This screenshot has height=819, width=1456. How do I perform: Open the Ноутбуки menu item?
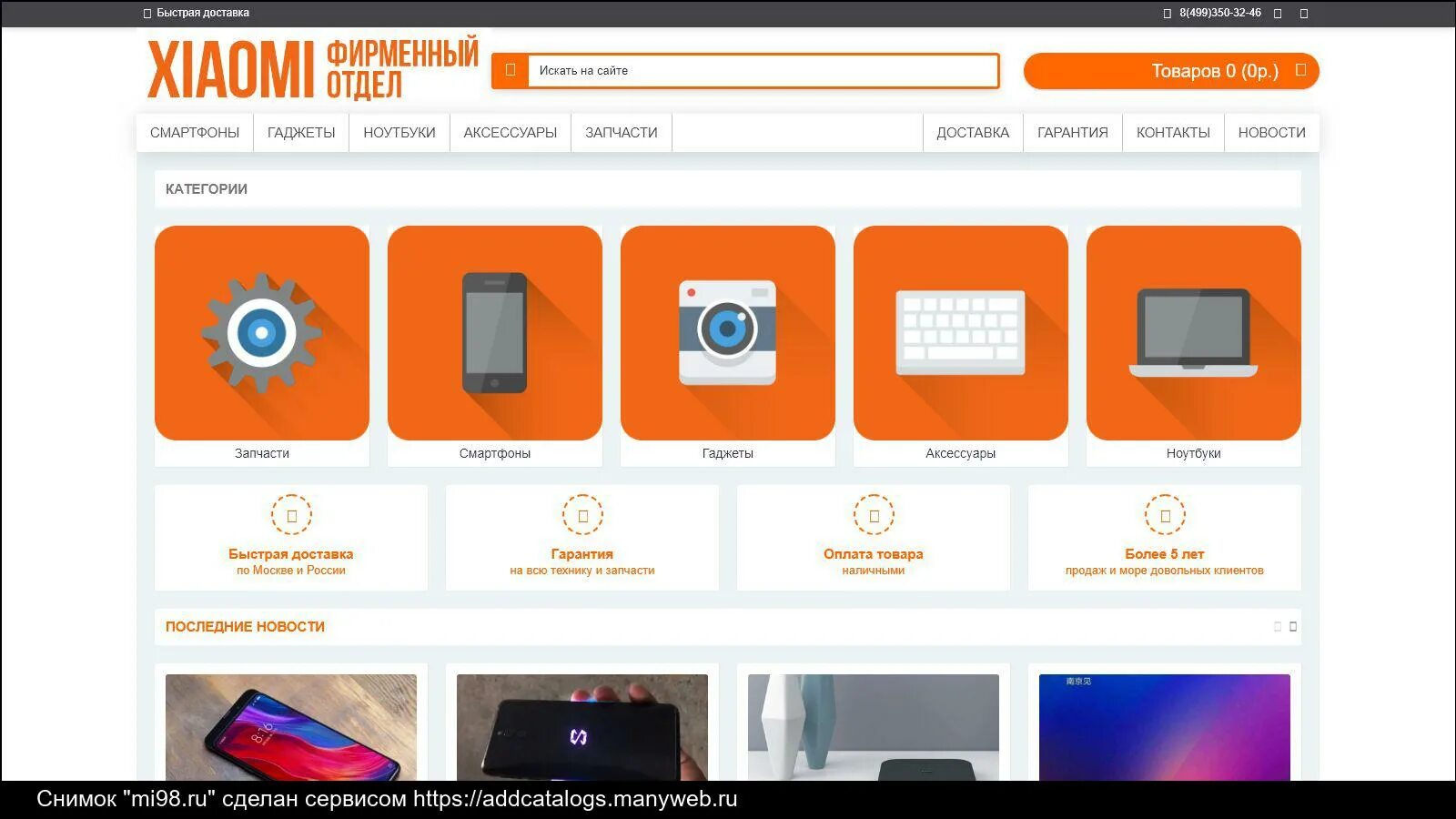click(x=399, y=133)
